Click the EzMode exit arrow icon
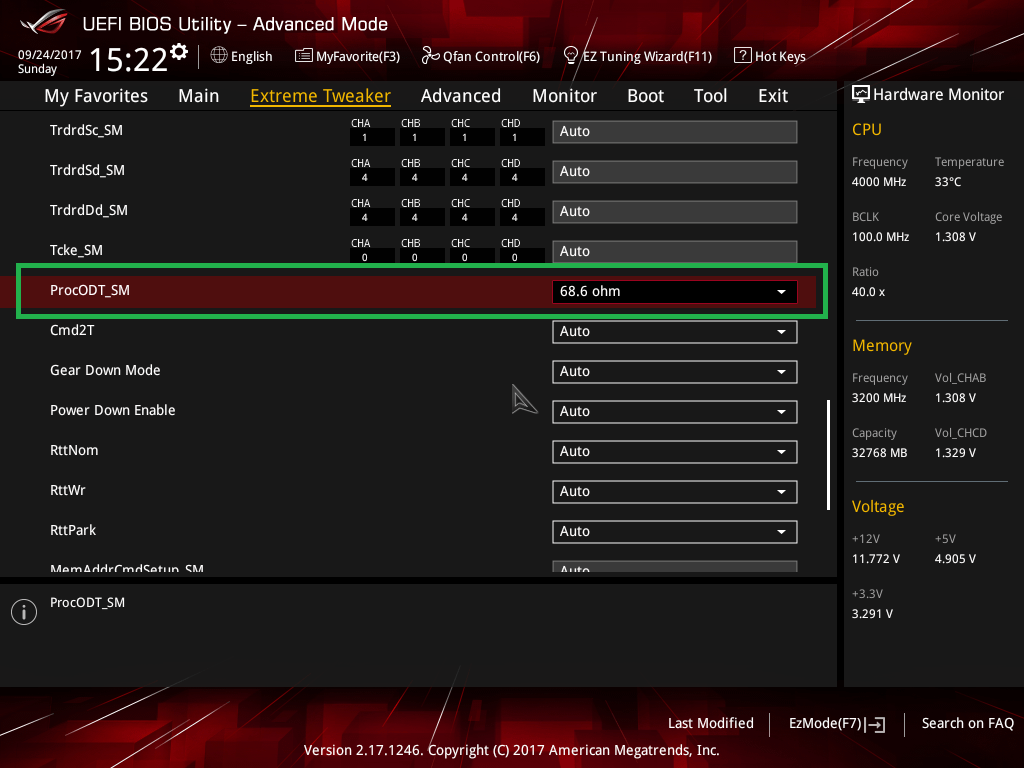The height and width of the screenshot is (768, 1024). click(x=876, y=724)
